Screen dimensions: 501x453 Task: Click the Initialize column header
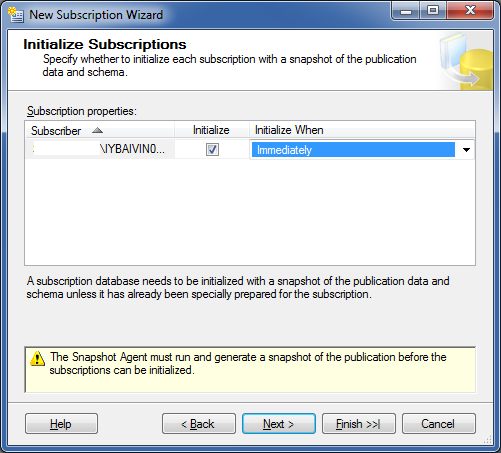212,130
